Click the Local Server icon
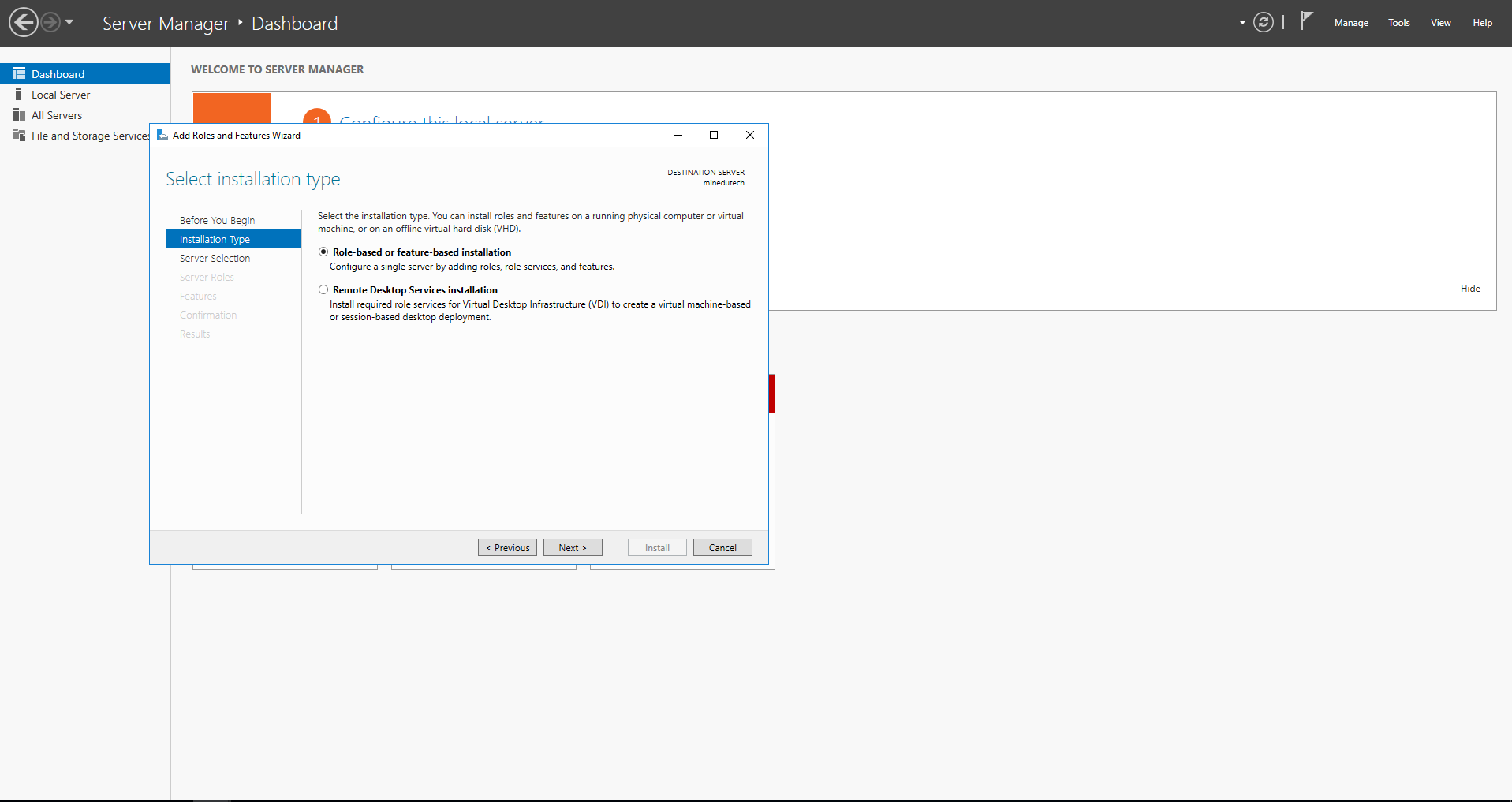The image size is (1512, 802). (19, 94)
